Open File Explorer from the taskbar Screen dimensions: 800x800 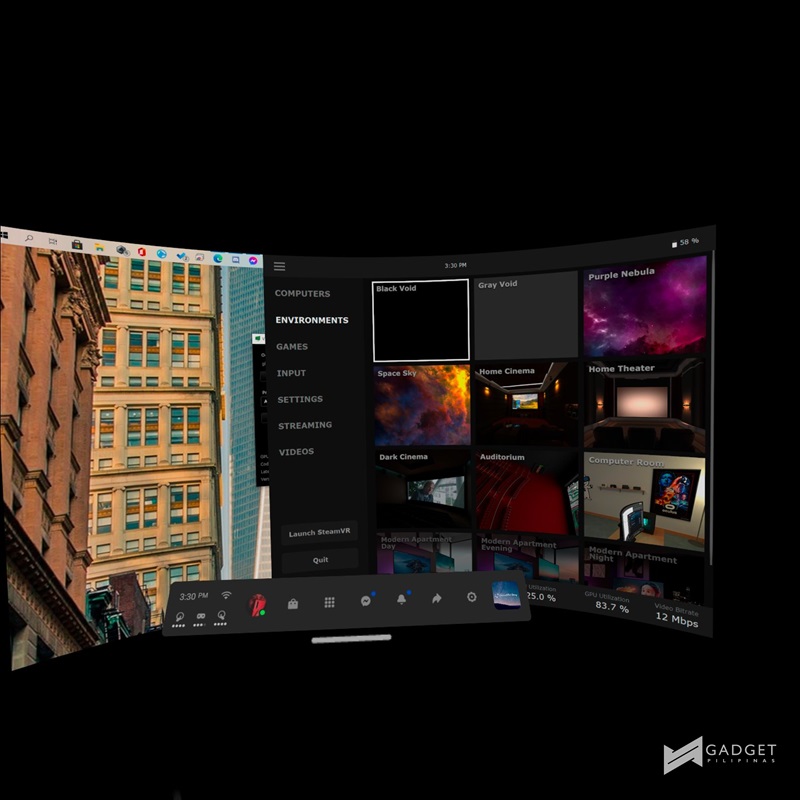99,247
